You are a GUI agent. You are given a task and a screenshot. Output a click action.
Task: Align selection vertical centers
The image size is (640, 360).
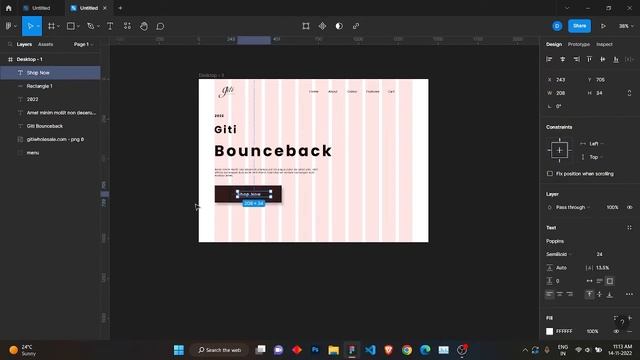pyautogui.click(x=603, y=60)
